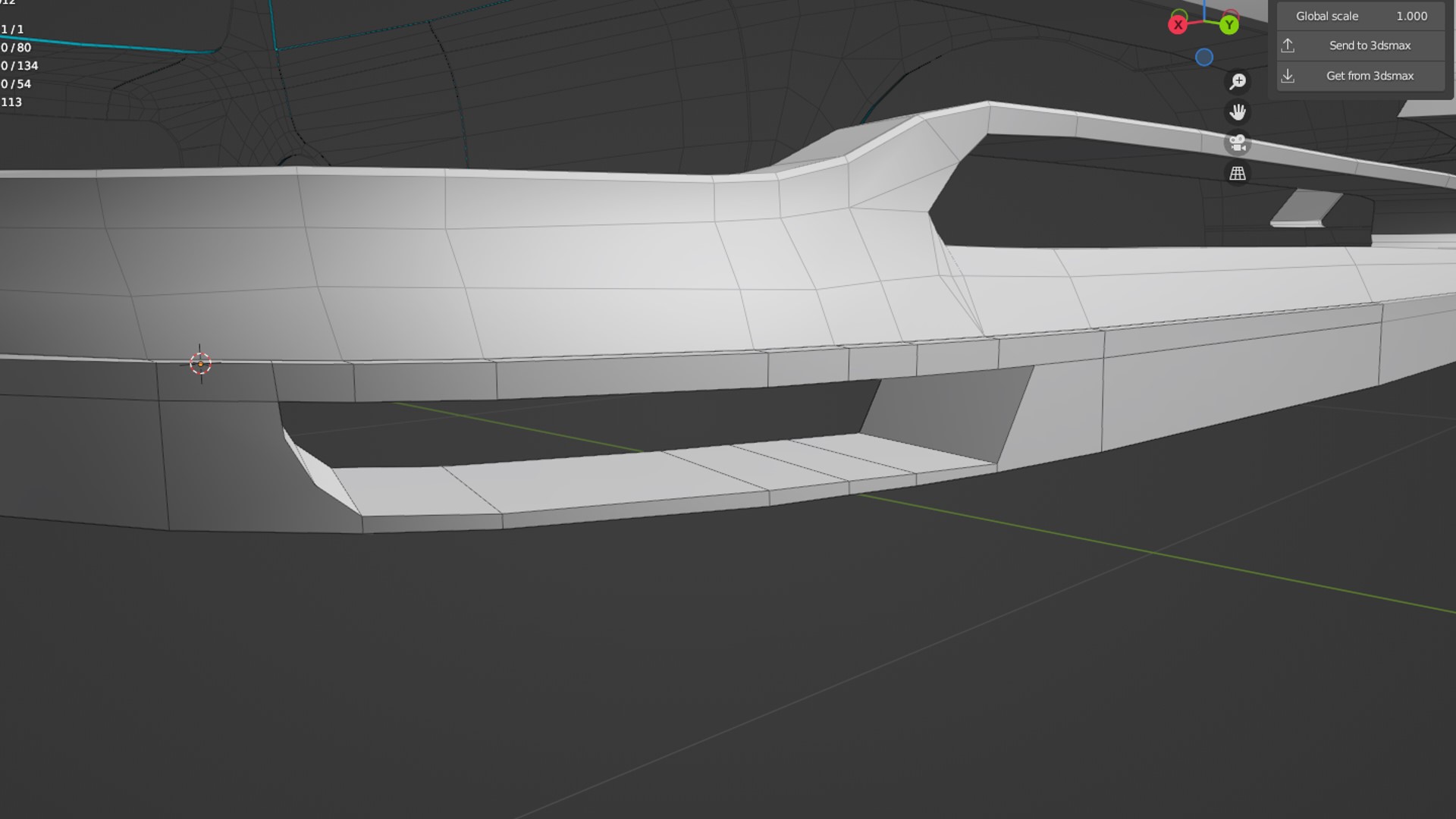The height and width of the screenshot is (819, 1456).
Task: Click the small gray flap inside cockpit opening
Action: (x=1306, y=207)
